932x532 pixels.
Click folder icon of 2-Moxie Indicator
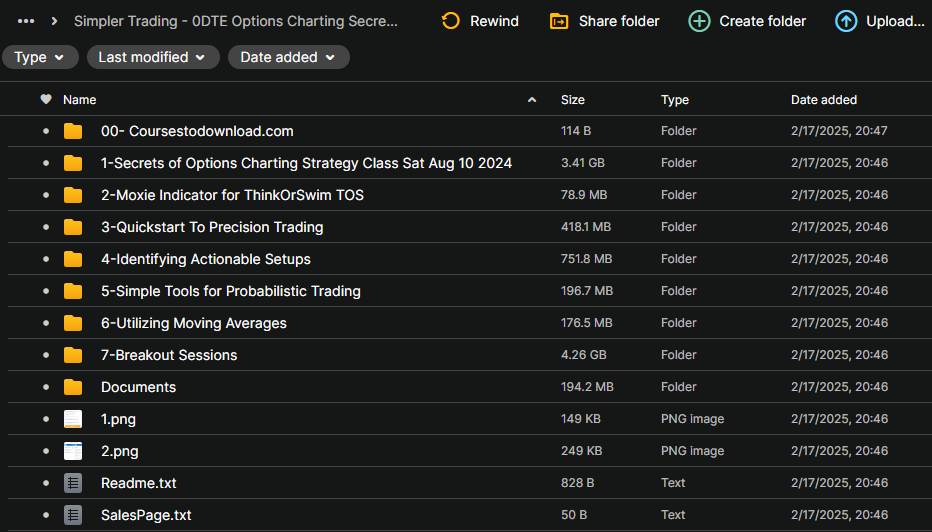tap(73, 195)
